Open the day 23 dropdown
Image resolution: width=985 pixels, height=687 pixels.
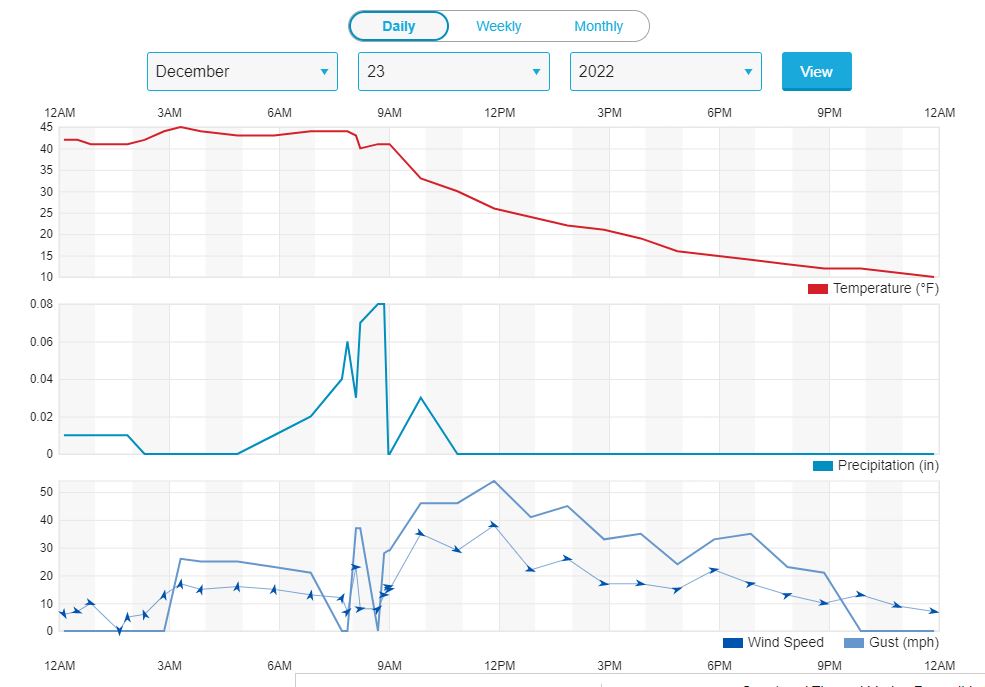pos(454,72)
